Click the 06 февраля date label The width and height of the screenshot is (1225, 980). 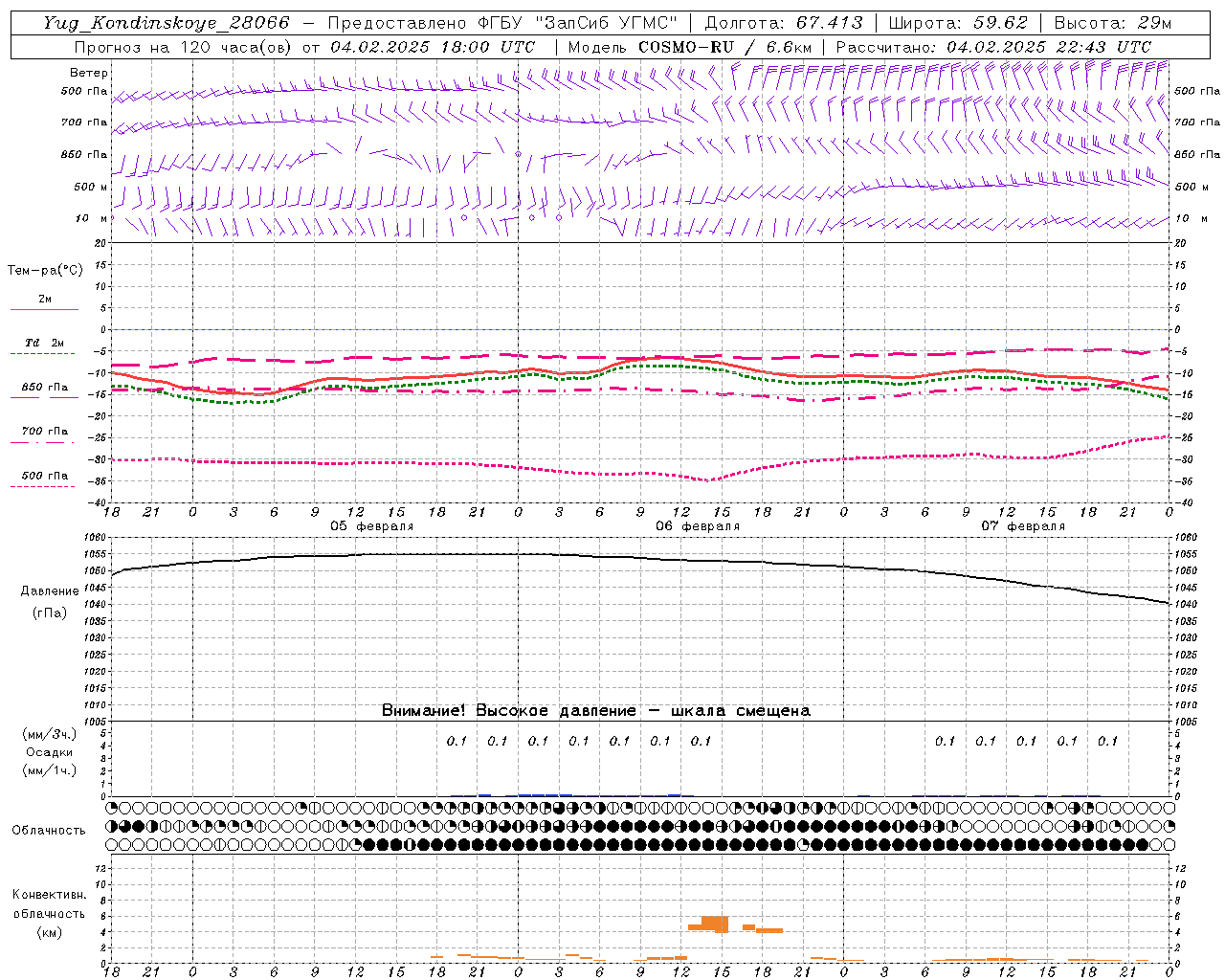point(698,526)
